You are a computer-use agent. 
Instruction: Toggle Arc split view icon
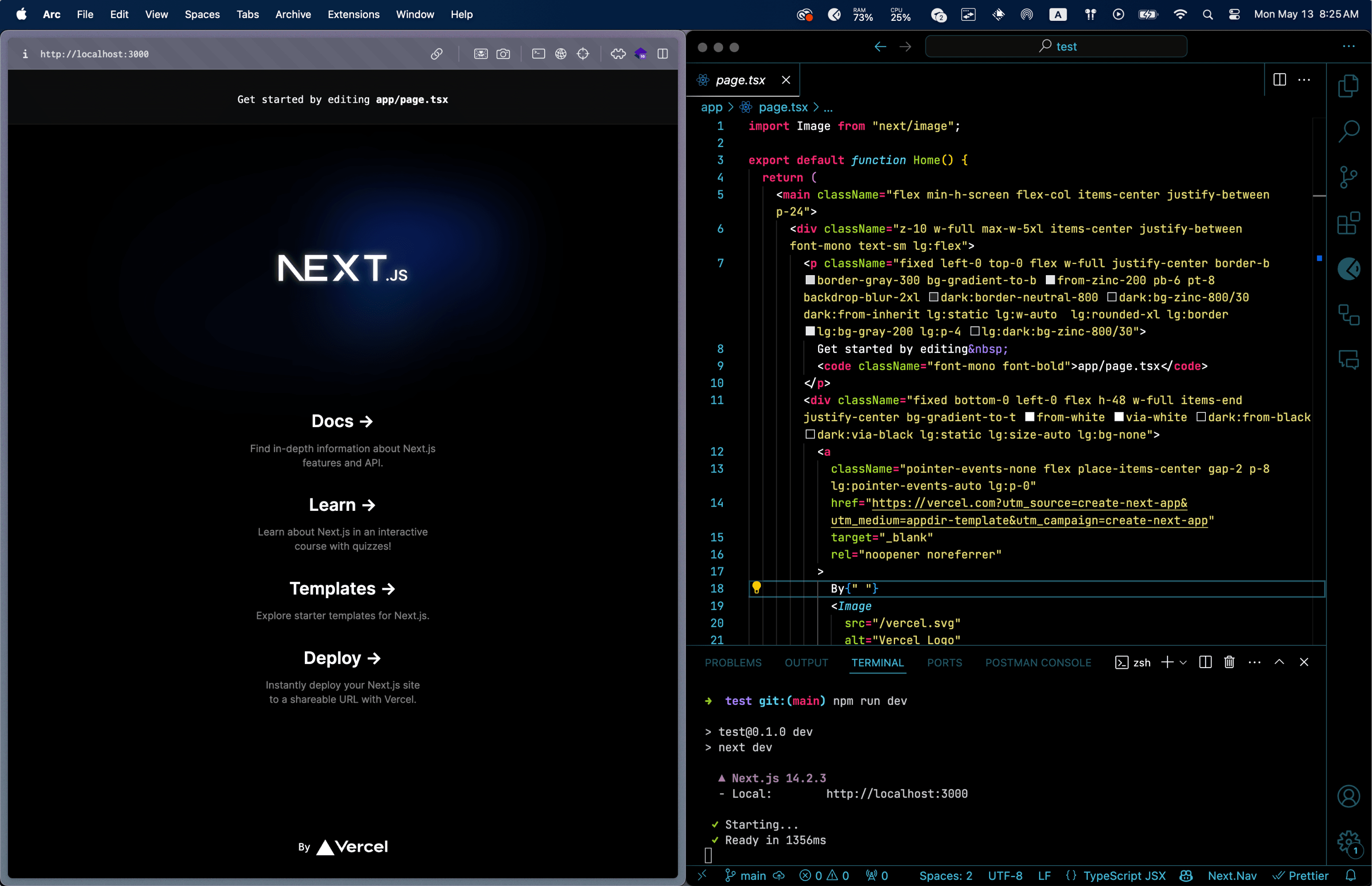click(x=663, y=54)
